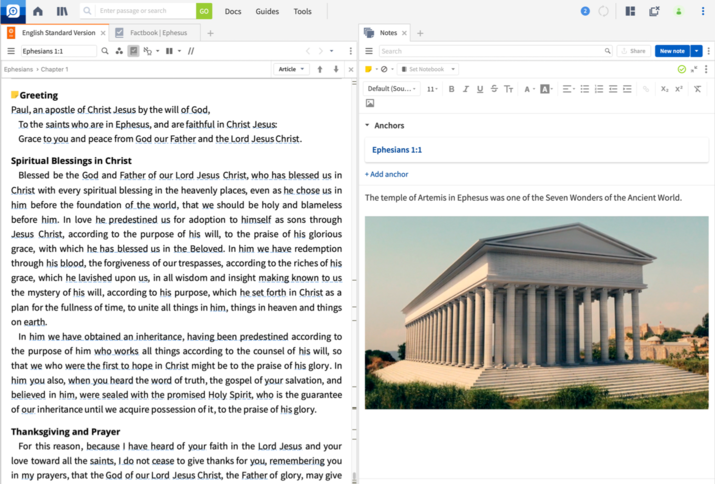The image size is (715, 484).
Task: Open the Docs menu
Action: pyautogui.click(x=233, y=11)
